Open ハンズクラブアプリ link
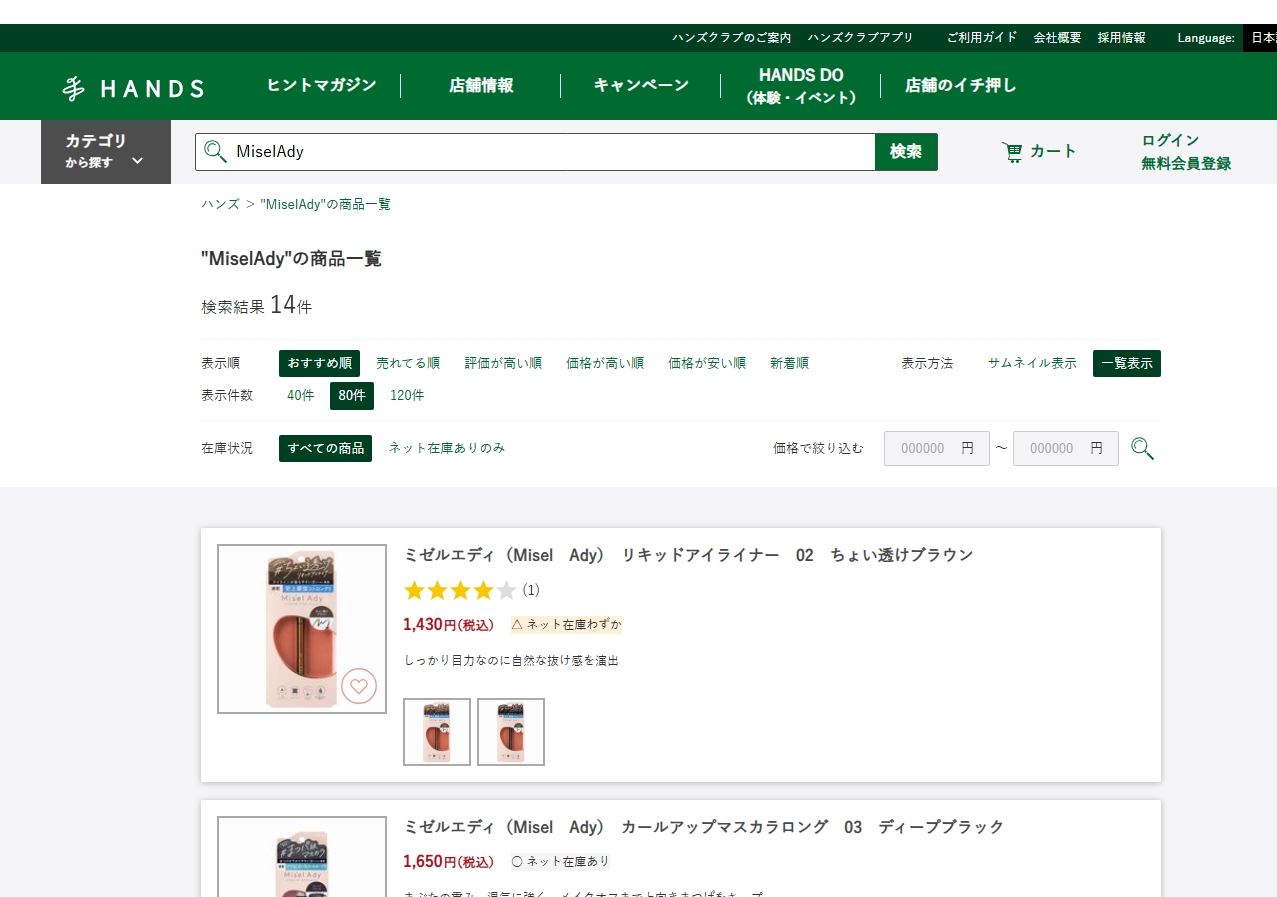 pyautogui.click(x=860, y=38)
